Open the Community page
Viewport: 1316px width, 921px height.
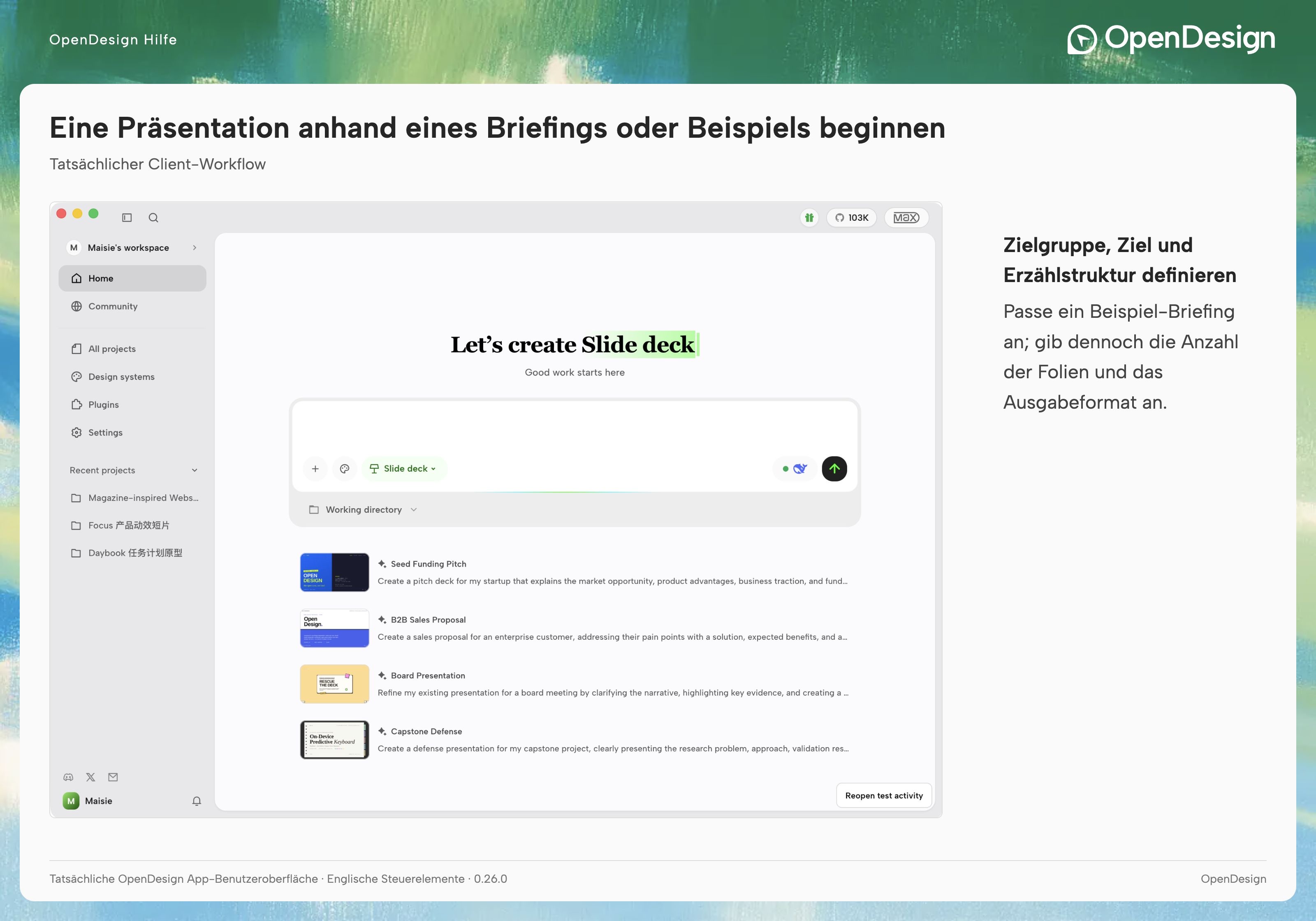132,307
